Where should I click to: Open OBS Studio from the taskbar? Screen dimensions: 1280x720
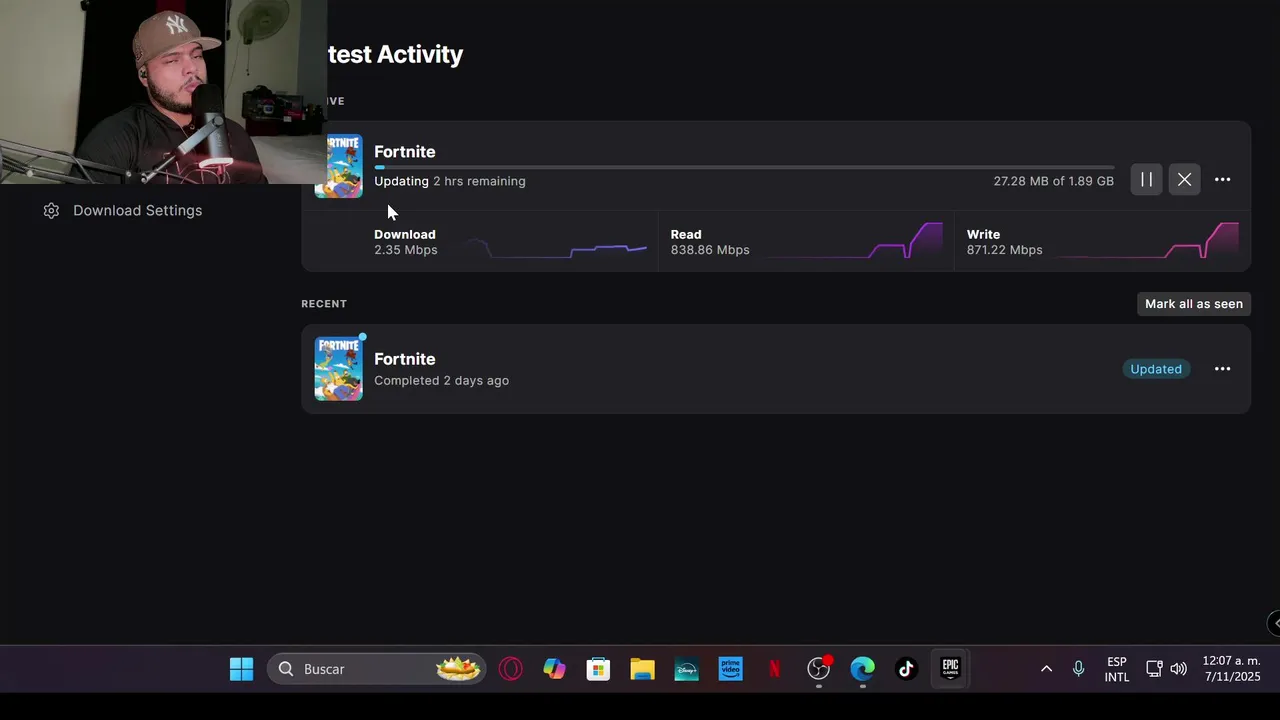[819, 669]
